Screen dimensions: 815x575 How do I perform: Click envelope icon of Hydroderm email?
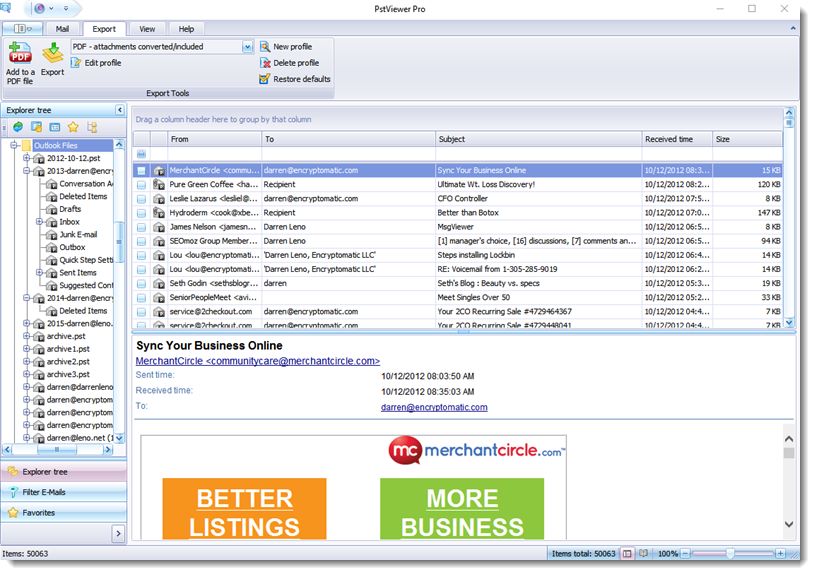159,213
